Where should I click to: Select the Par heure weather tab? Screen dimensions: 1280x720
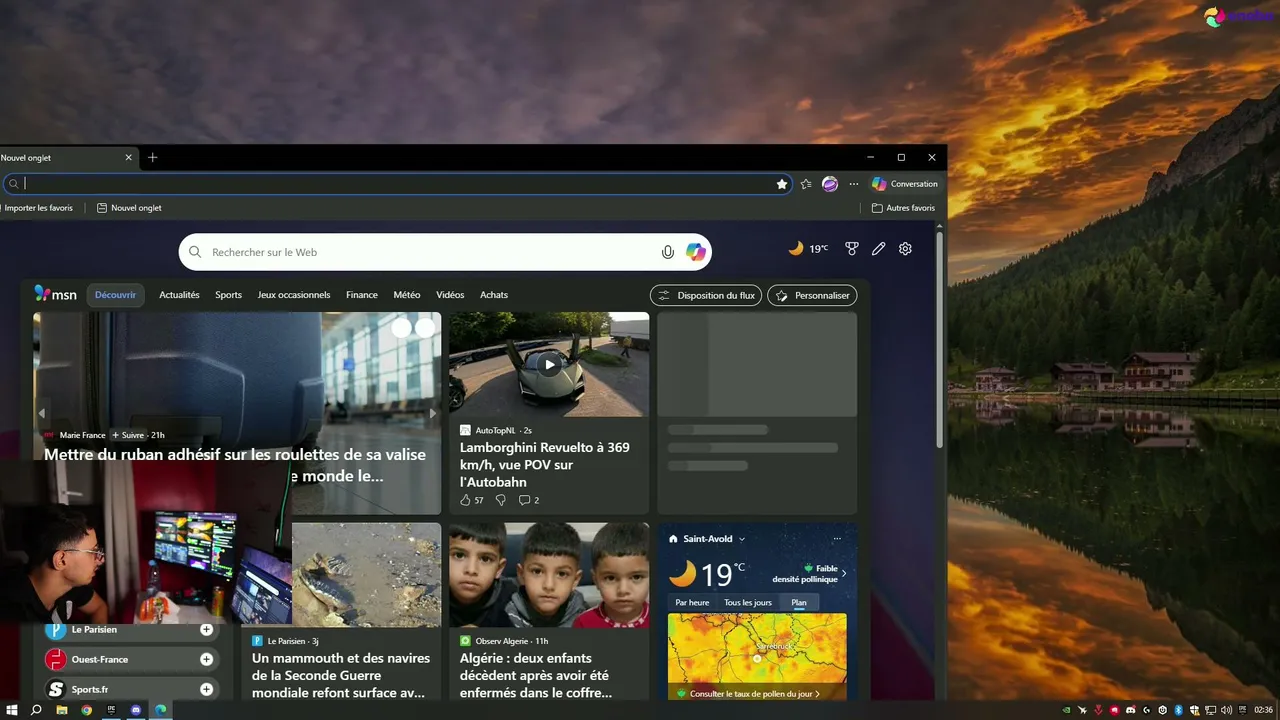tap(692, 603)
